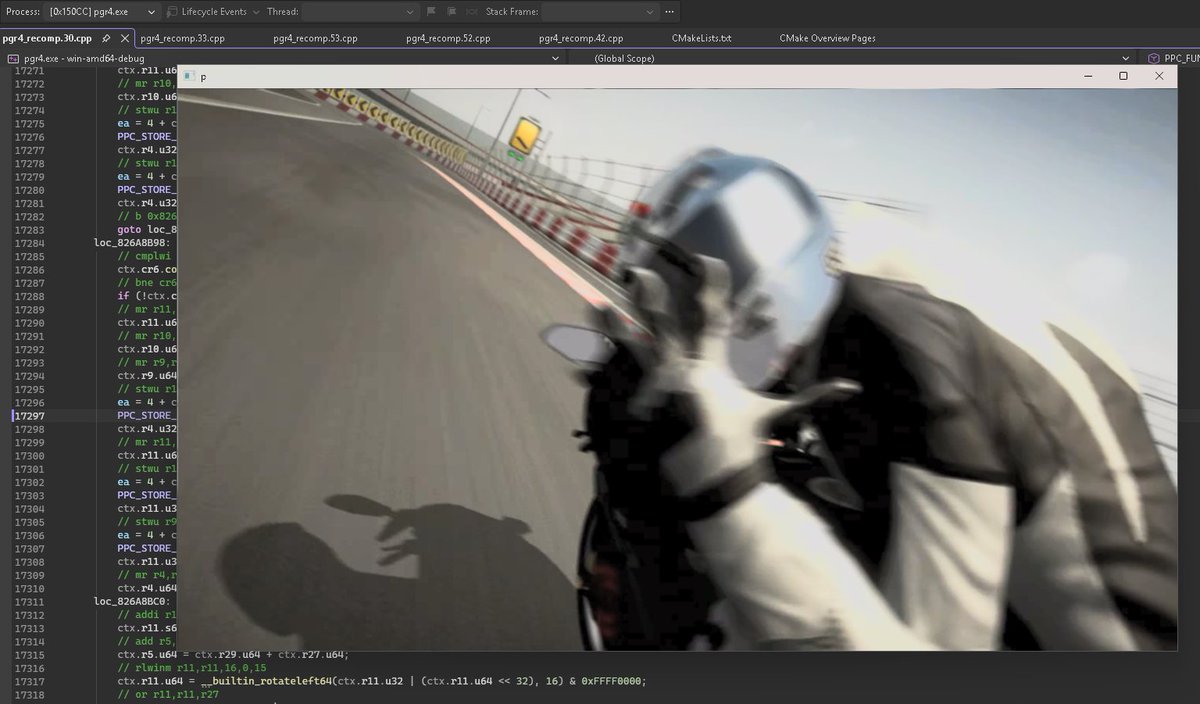Open the Process dropdown showing pgr4.exe
Screen dimensions: 1200x704
(x=104, y=12)
